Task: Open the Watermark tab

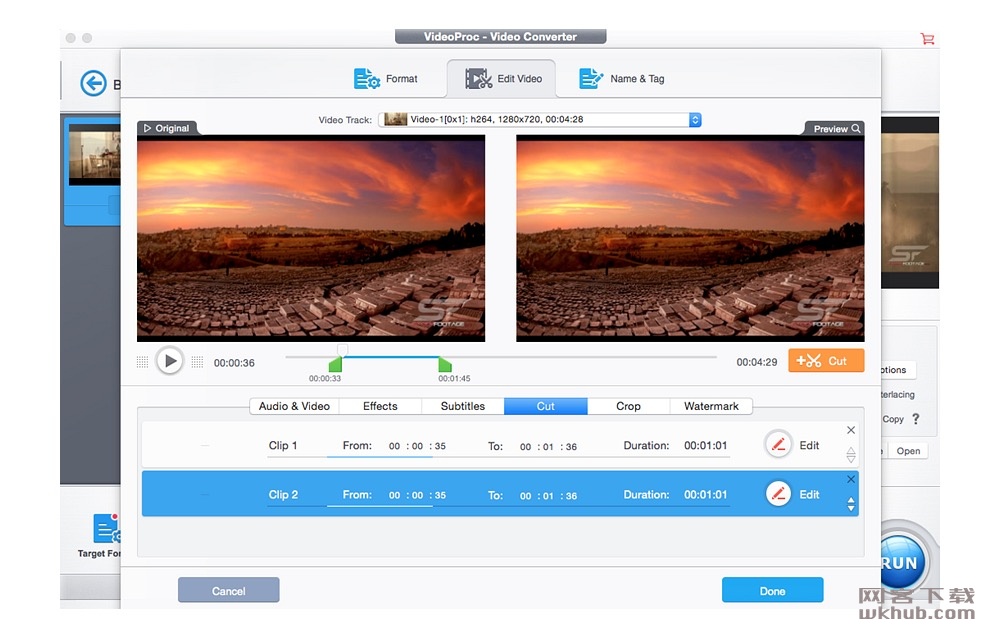Action: tap(711, 406)
